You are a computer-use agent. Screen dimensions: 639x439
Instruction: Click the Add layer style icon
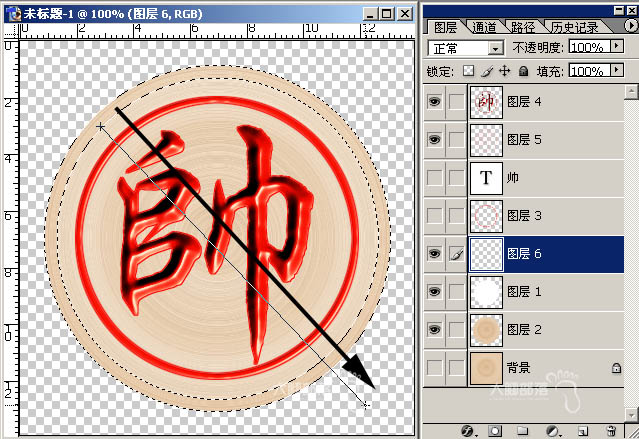pos(468,430)
